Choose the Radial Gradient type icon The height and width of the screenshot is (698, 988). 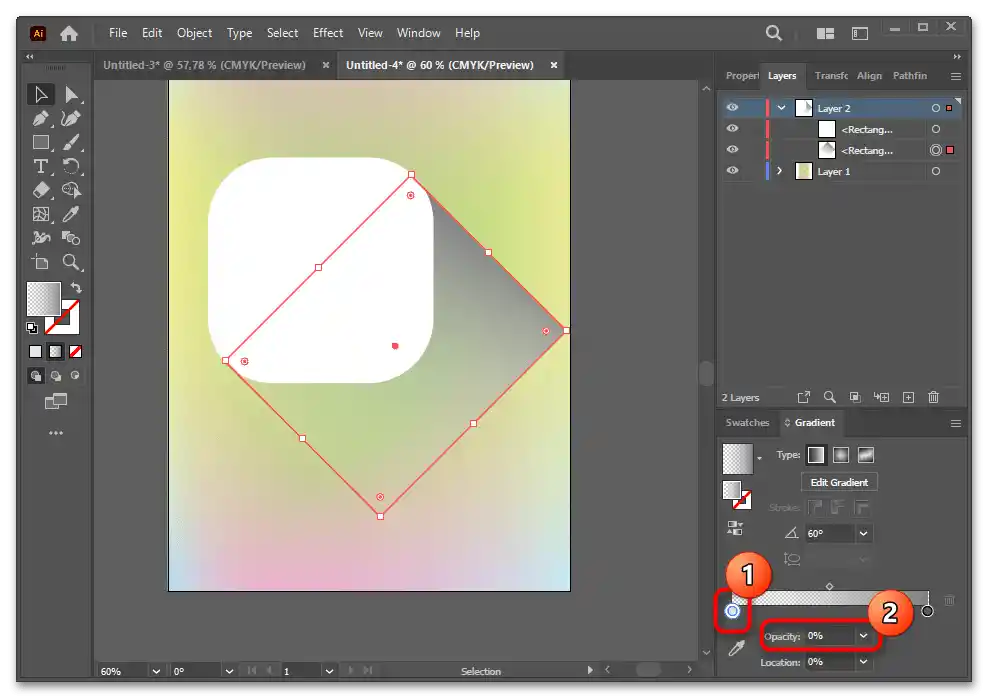pos(841,455)
